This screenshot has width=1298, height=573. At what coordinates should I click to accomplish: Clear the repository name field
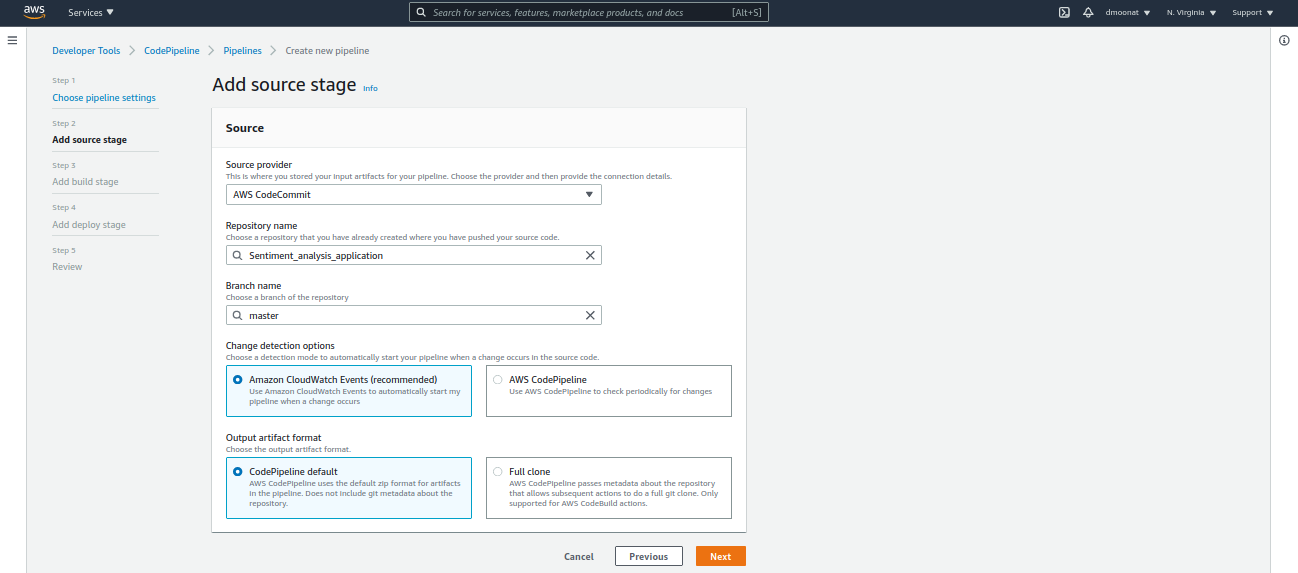coord(590,255)
